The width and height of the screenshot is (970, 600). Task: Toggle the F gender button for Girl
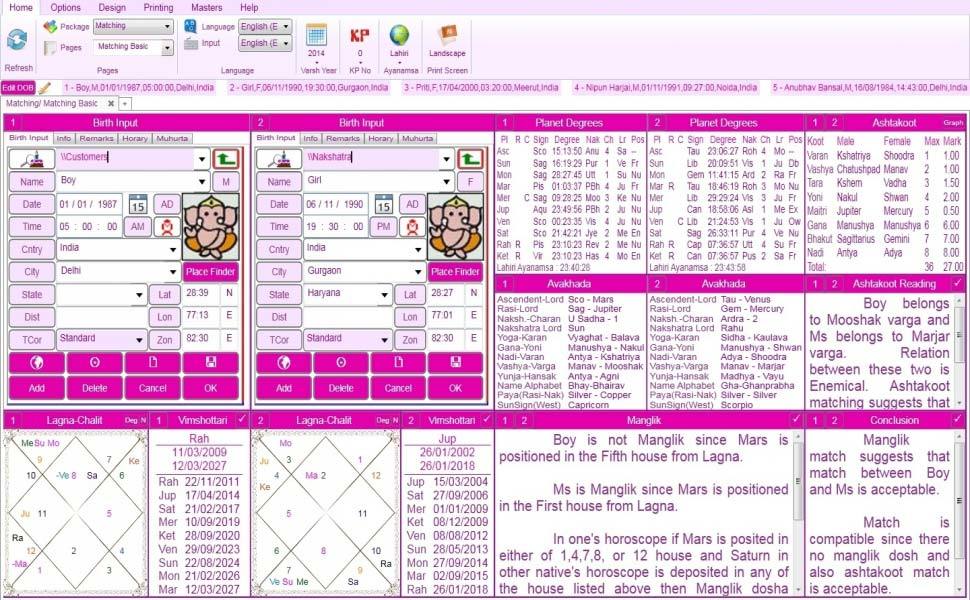[x=470, y=182]
